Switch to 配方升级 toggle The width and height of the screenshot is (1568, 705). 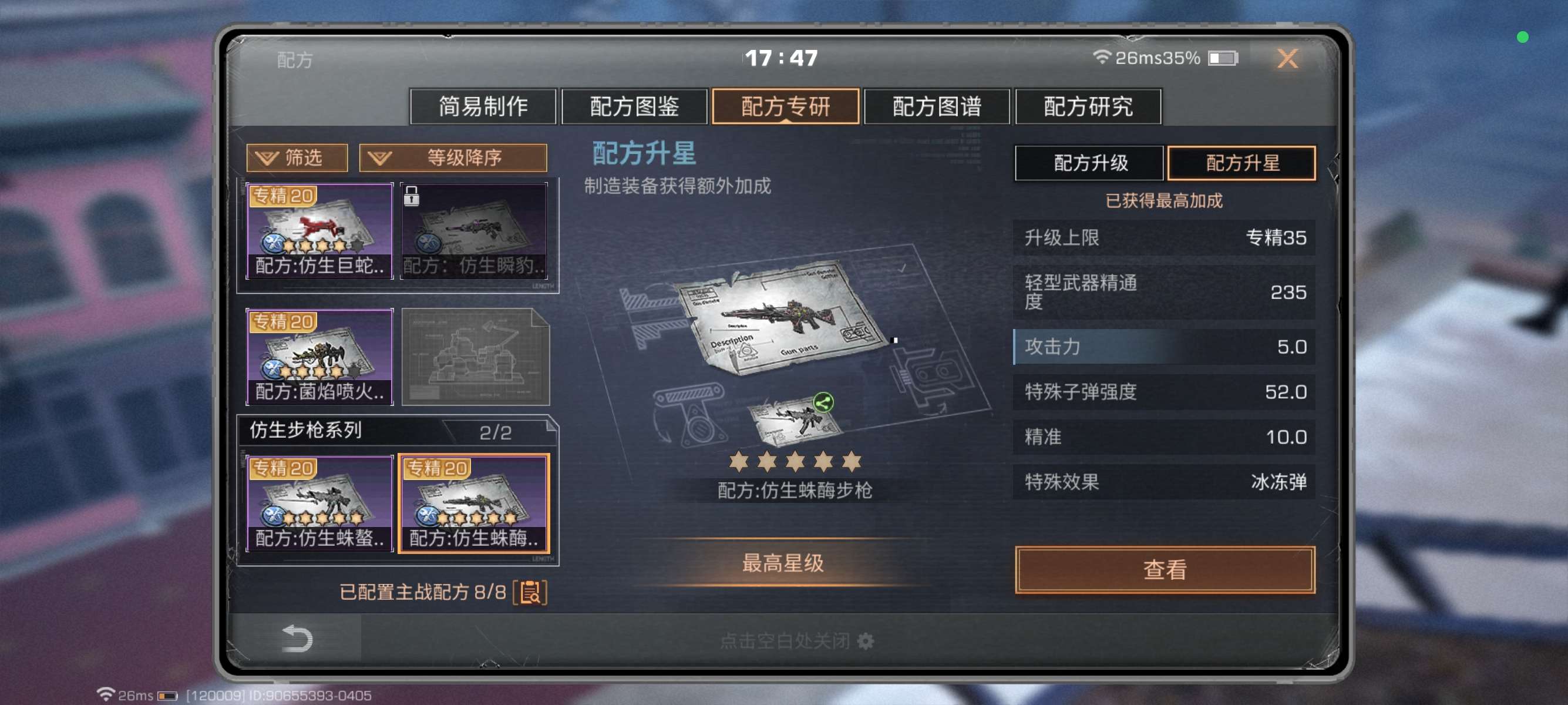tap(1089, 163)
